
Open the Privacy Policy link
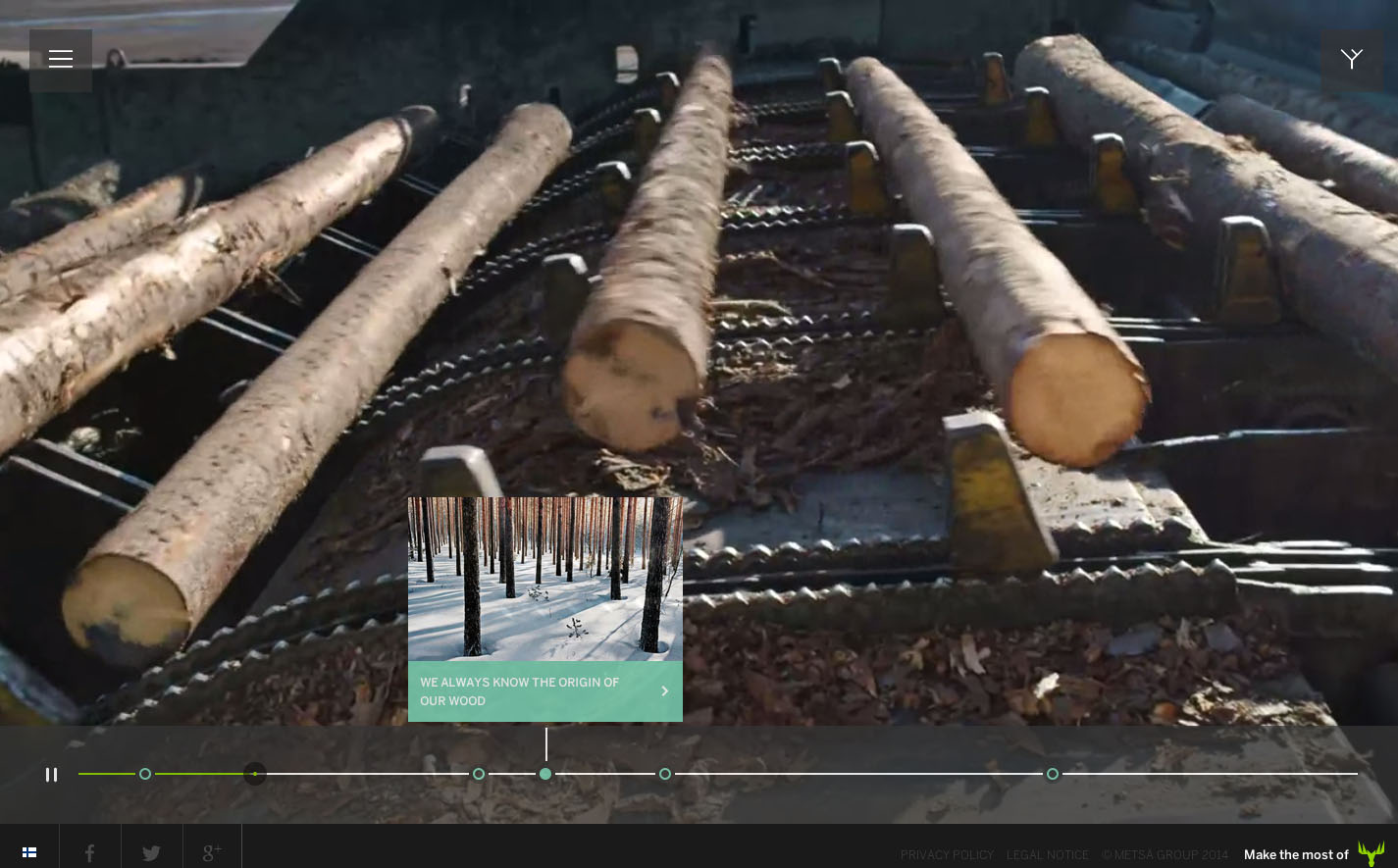[x=947, y=855]
